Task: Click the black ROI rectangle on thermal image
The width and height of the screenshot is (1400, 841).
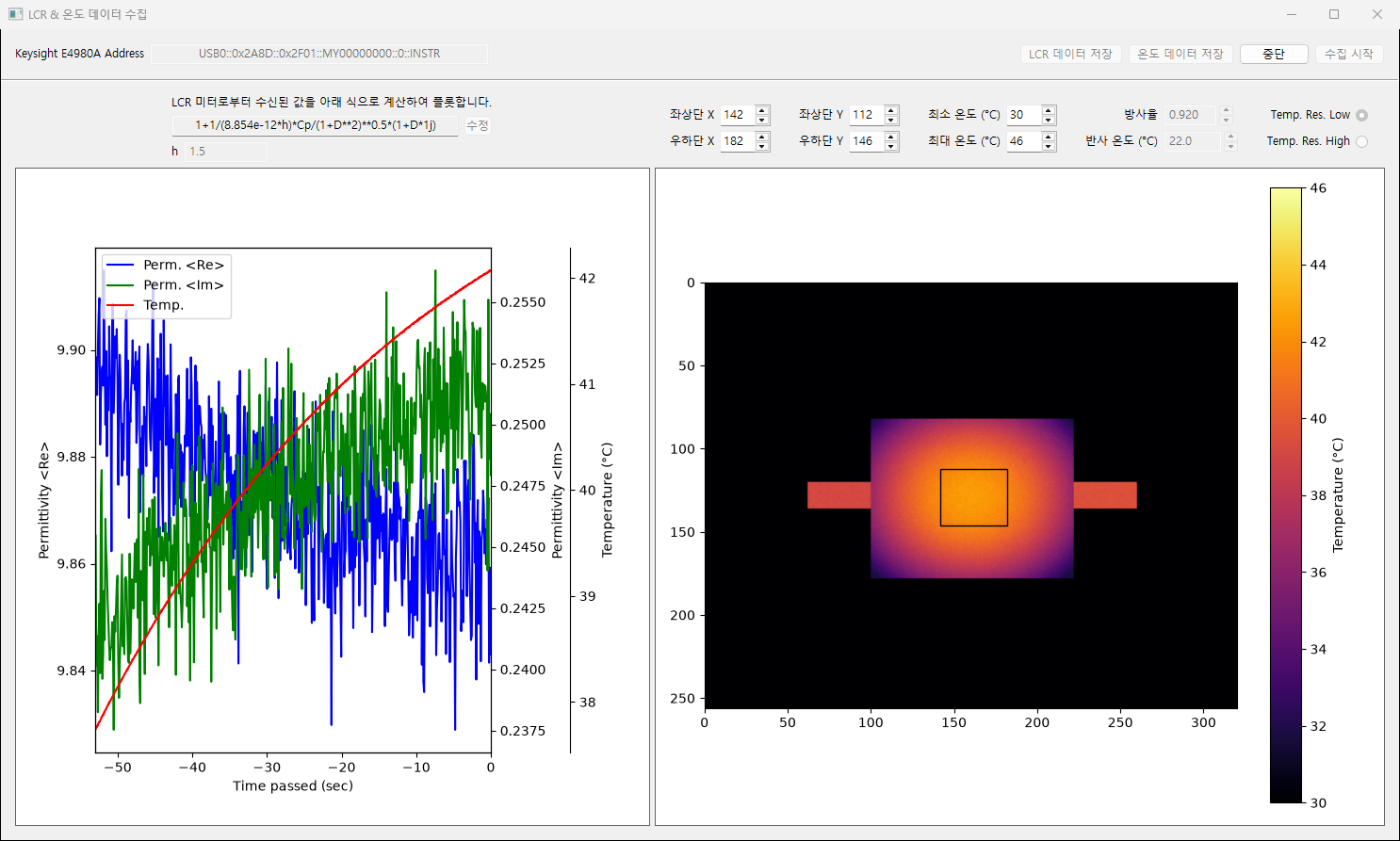Action: pyautogui.click(x=974, y=497)
